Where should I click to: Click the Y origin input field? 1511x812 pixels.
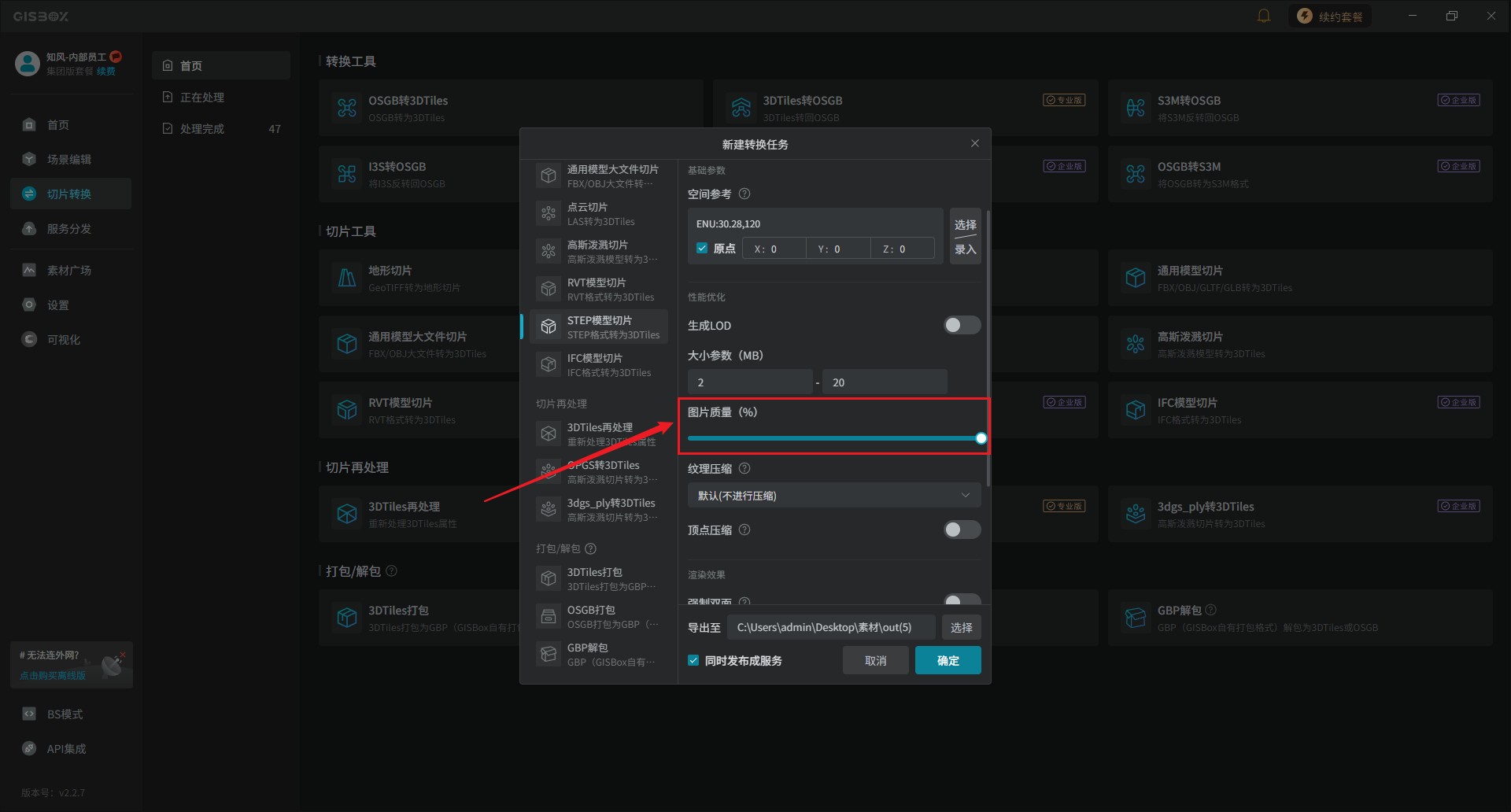[839, 249]
